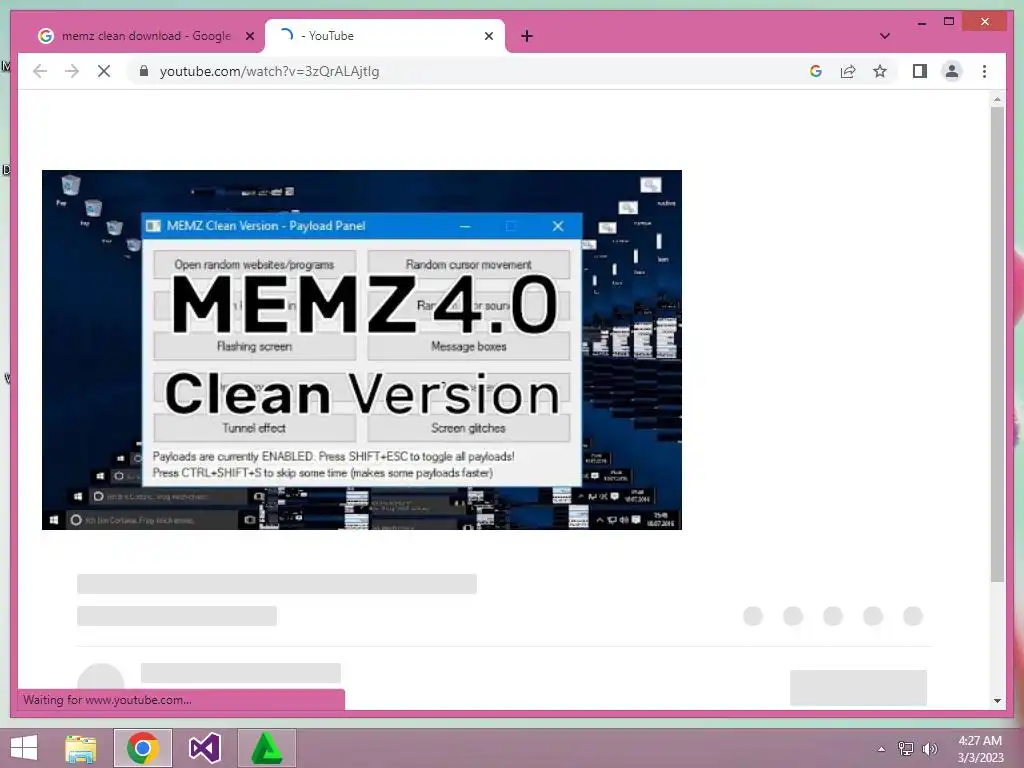1024x768 pixels.
Task: Go forward in browser history
Action: click(72, 71)
